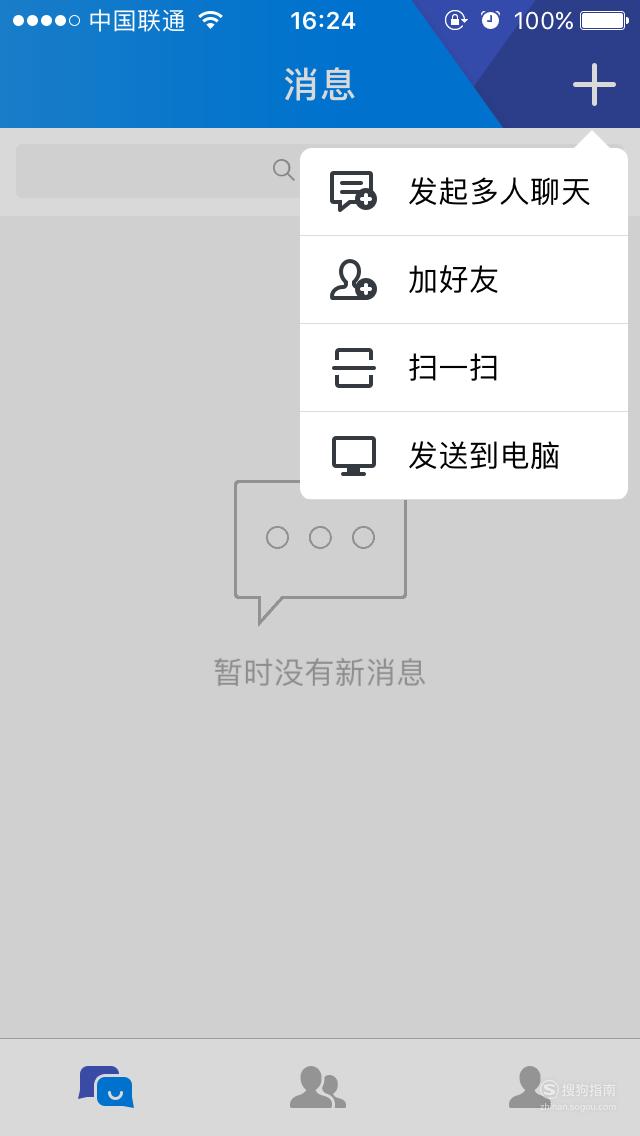Click the add friend person icon
Screen dimensions: 640x1136
tap(354, 280)
